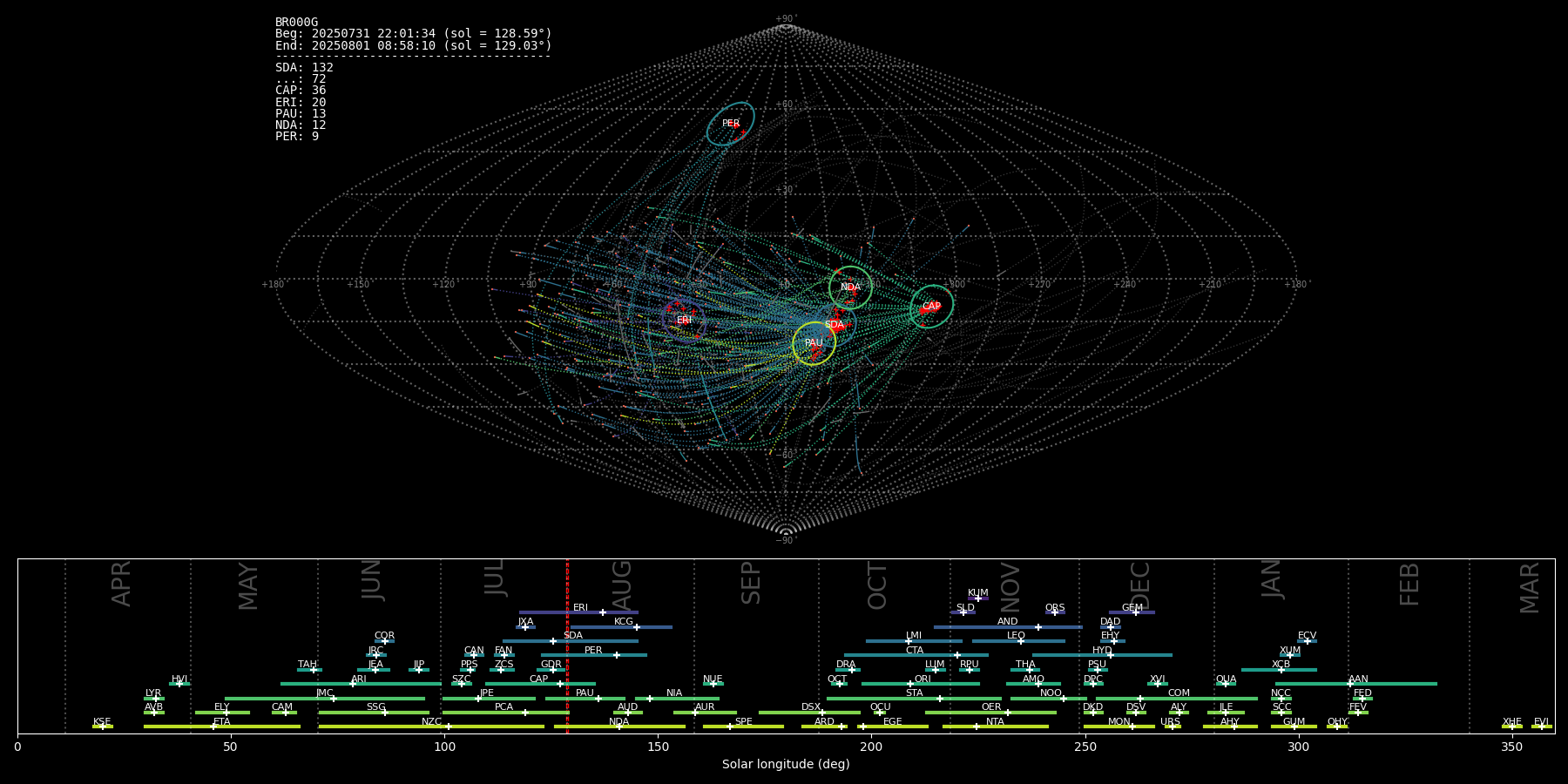Click the NTA shower label
This screenshot has width=1568, height=784.
click(995, 722)
